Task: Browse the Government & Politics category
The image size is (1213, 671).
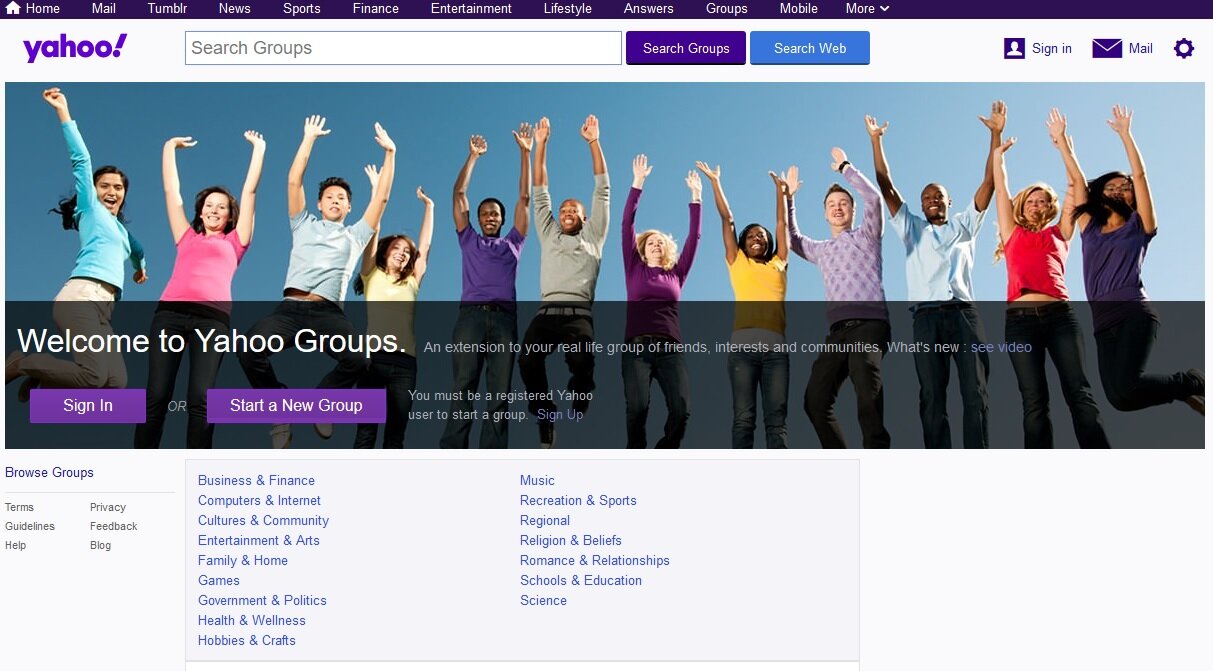Action: pos(262,600)
